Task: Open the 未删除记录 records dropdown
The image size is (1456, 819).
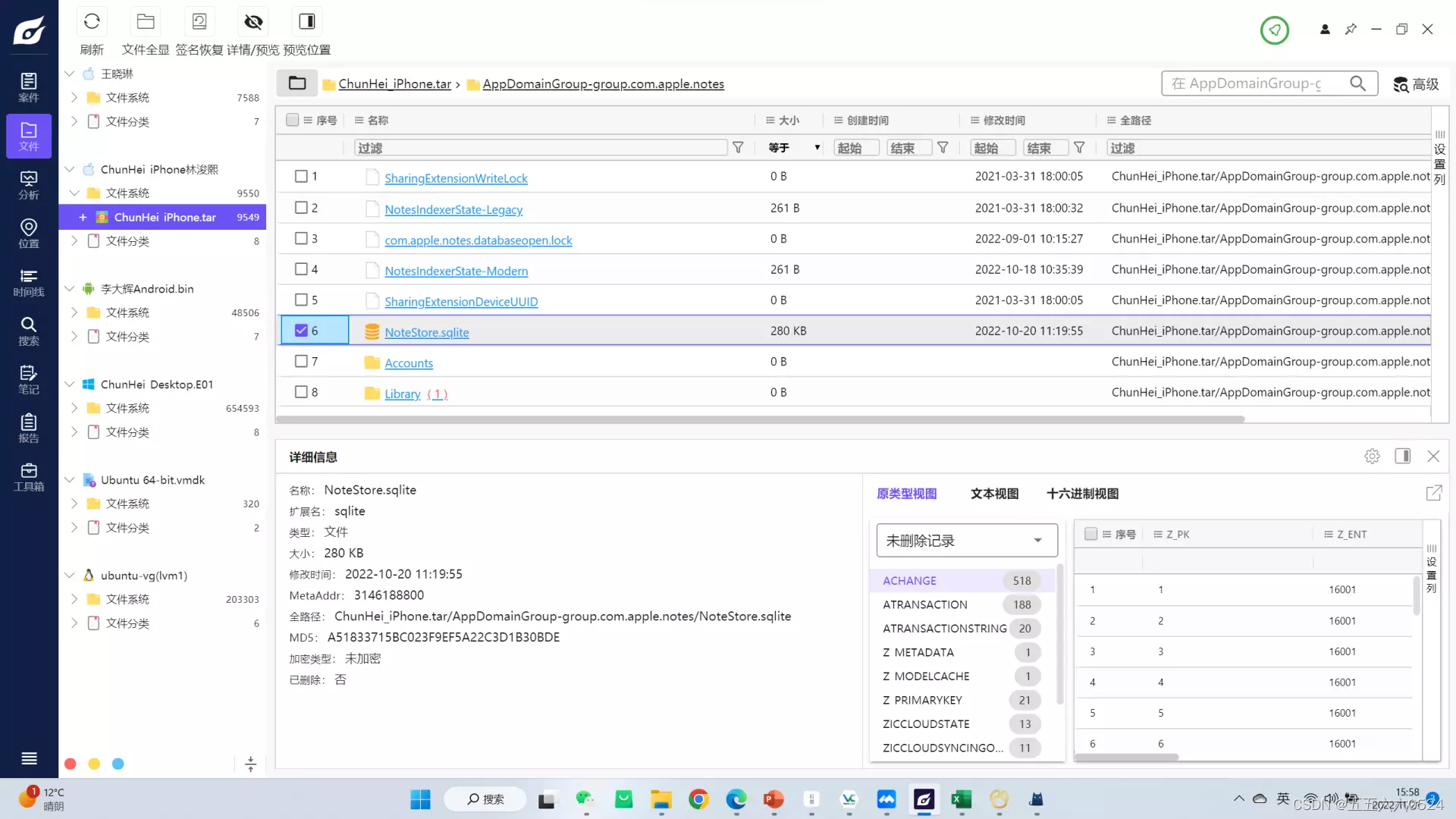Action: [967, 541]
